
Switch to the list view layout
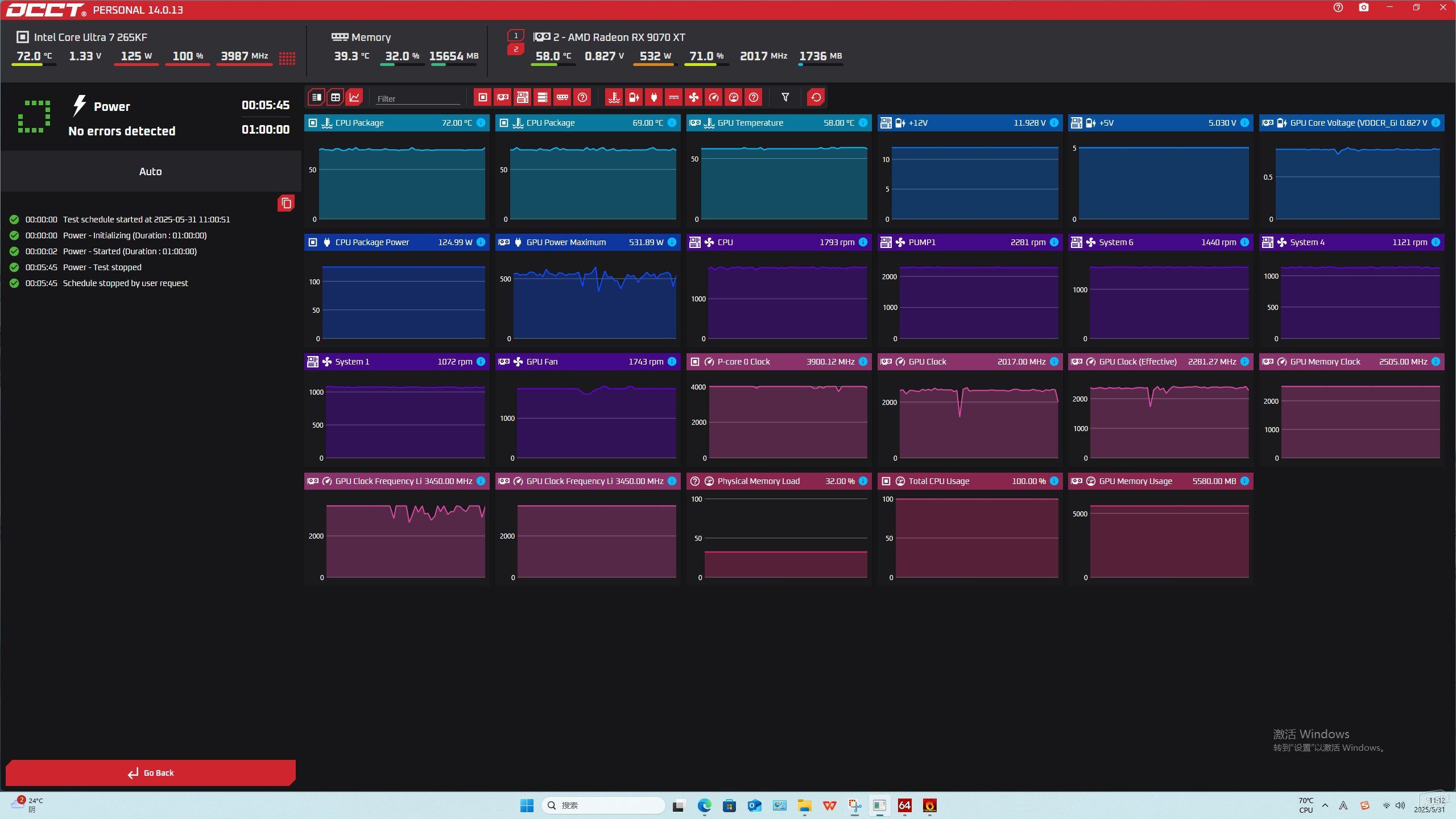[x=317, y=97]
